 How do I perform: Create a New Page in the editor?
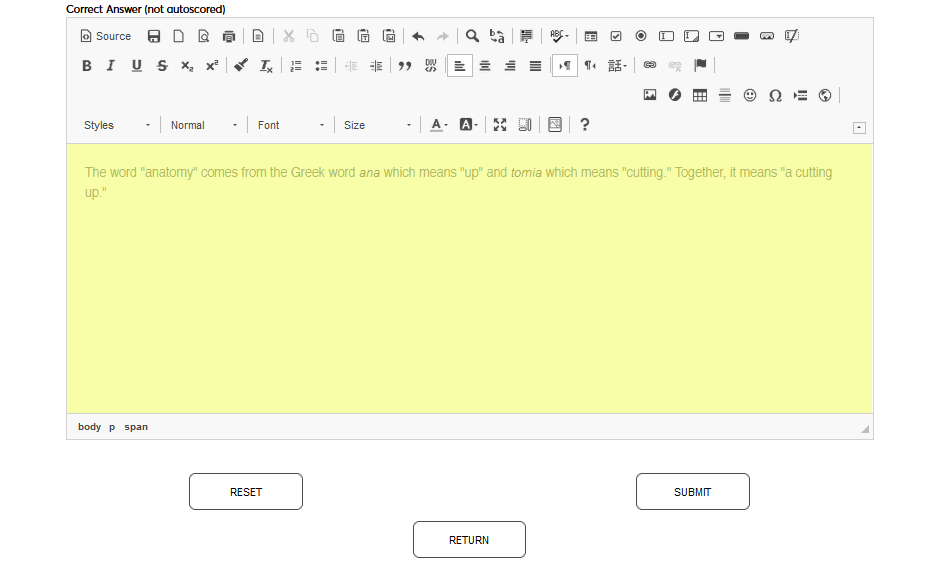[x=178, y=36]
